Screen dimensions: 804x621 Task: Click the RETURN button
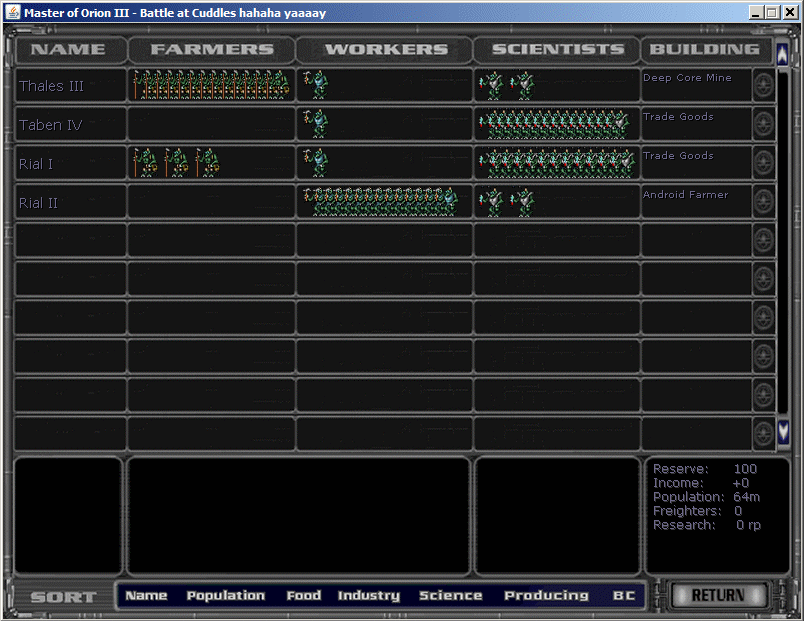tap(718, 595)
